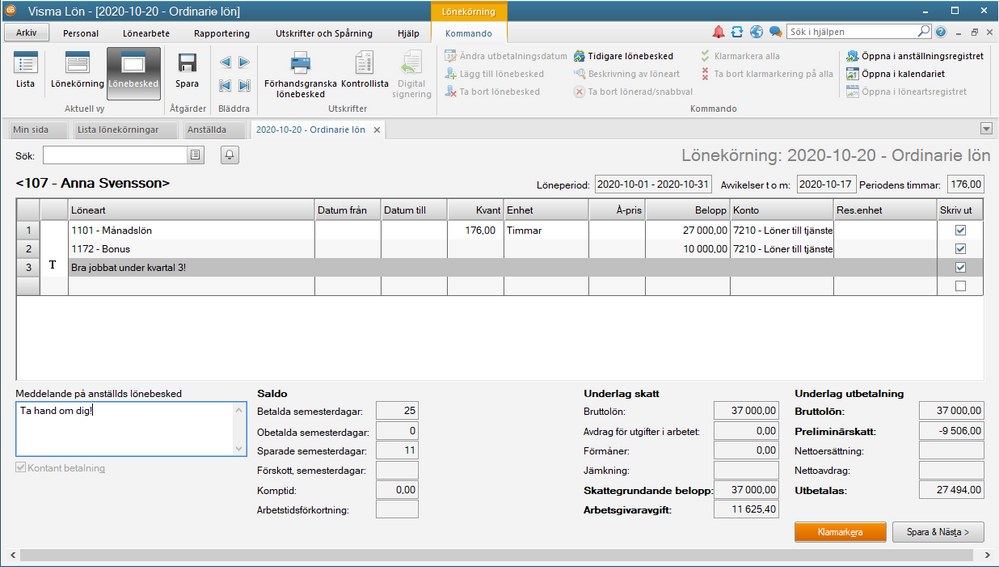999x567 pixels.
Task: Open the list button beside Sök field
Action: point(196,155)
